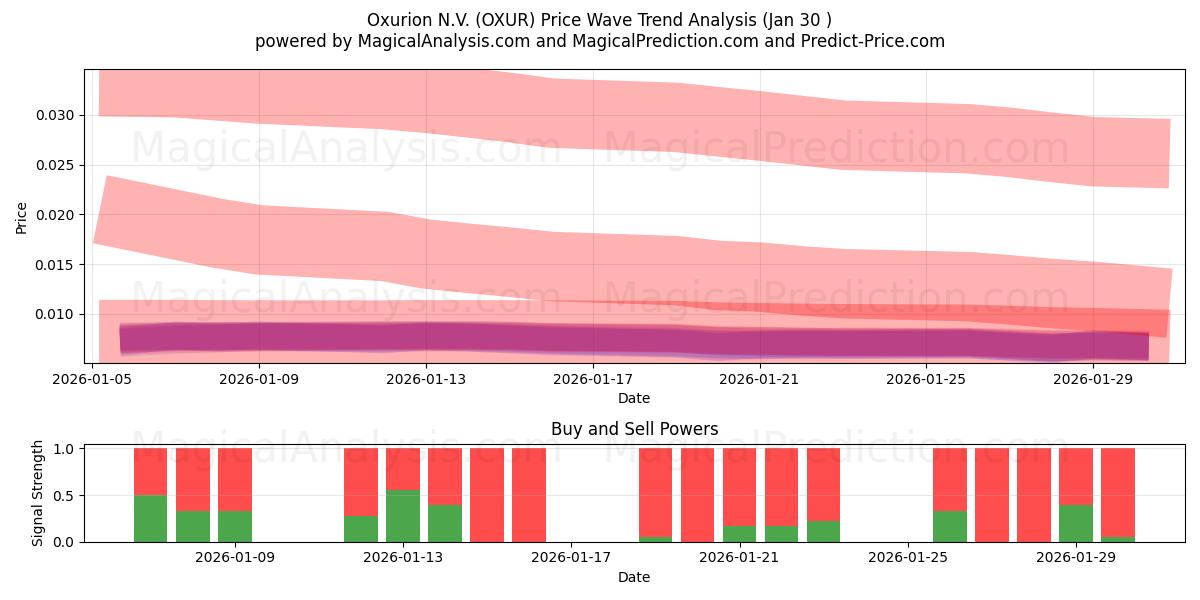Click Predict-Price.com in the subtitle
The image size is (1200, 600).
point(867,41)
